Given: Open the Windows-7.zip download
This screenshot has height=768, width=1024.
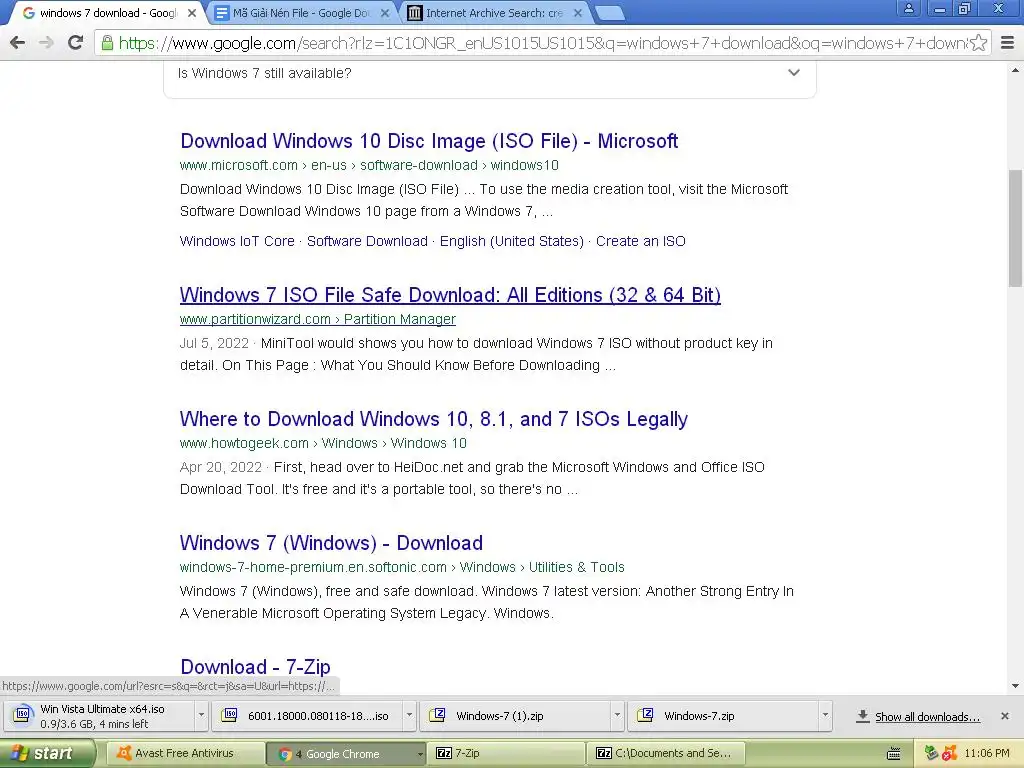Looking at the screenshot, I should (724, 716).
